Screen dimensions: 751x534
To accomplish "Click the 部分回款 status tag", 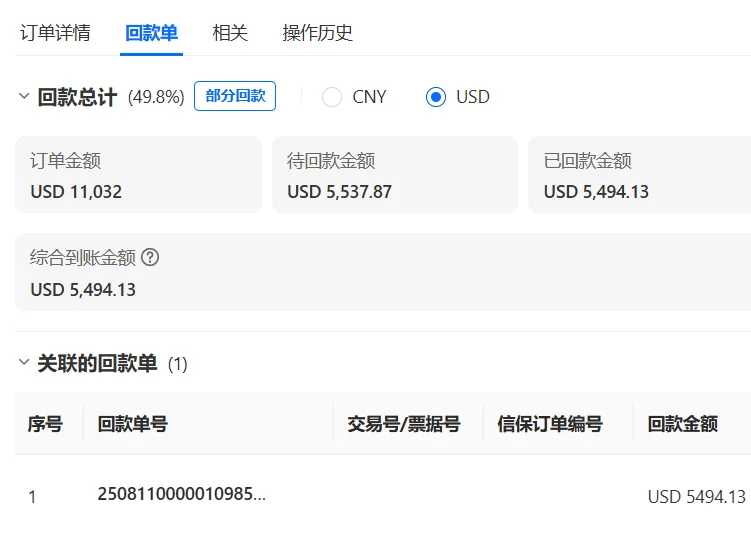I will 235,96.
